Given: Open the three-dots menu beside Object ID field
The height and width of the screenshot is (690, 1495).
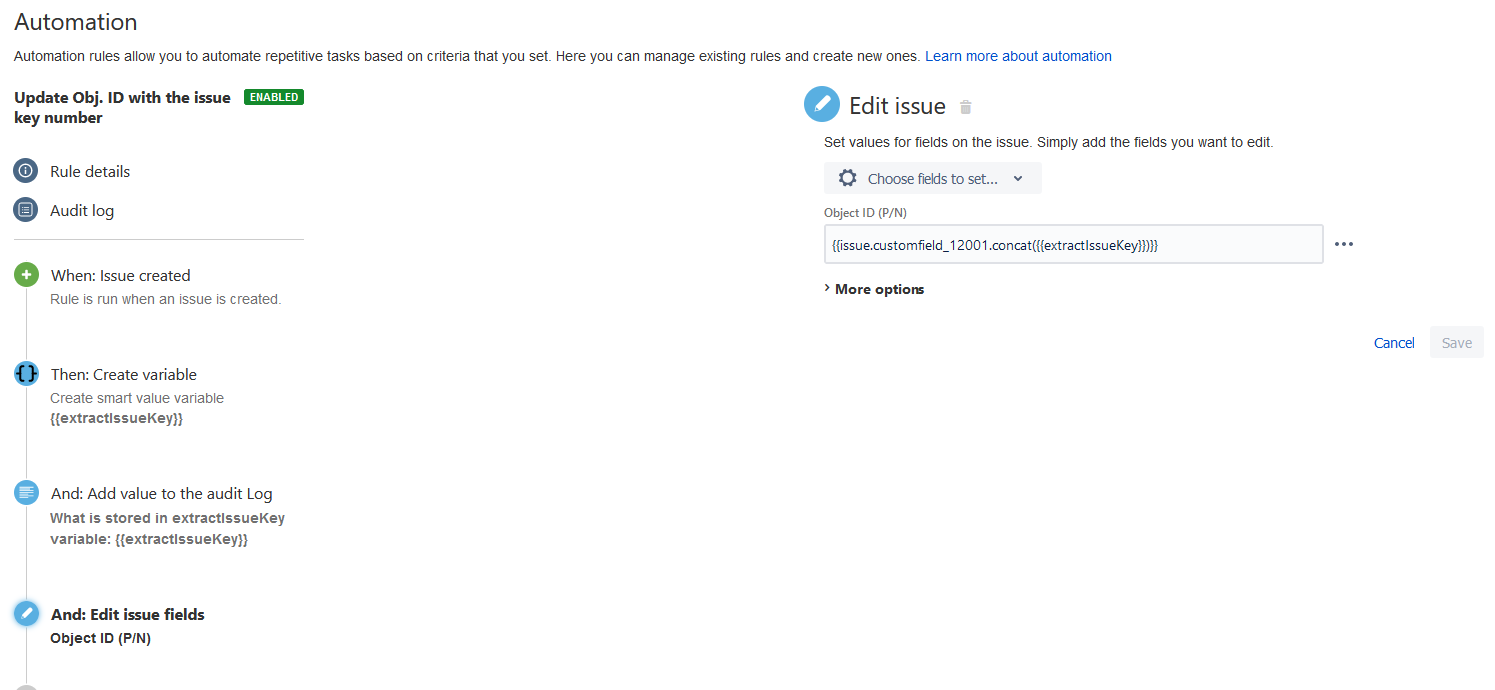Looking at the screenshot, I should [x=1344, y=244].
